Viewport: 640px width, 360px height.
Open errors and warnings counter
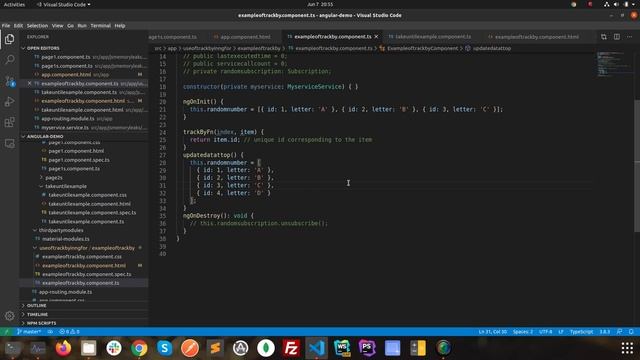pos(69,332)
